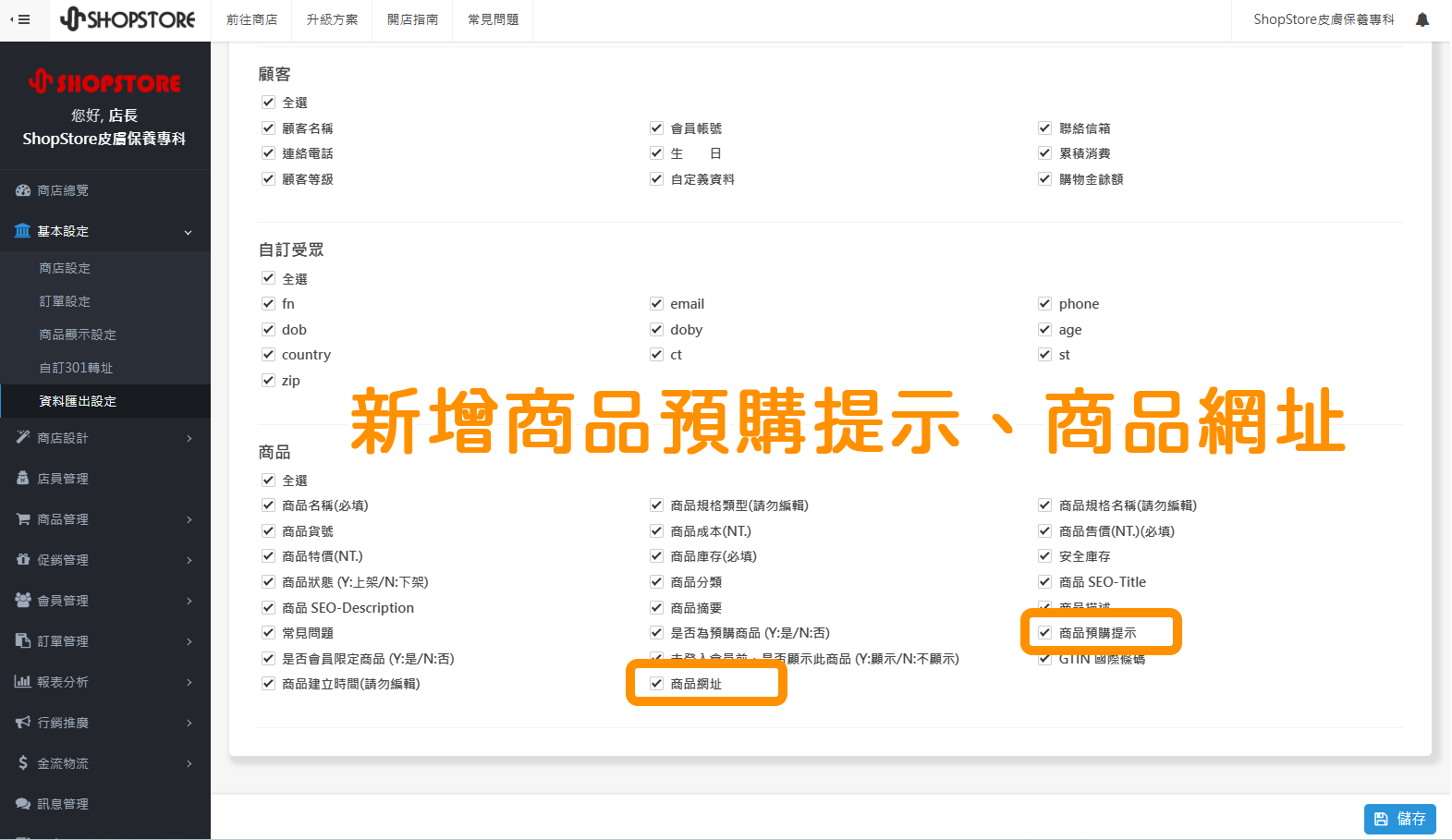
Task: Toggle the 顧客名稱 checkbox
Action: (x=268, y=128)
